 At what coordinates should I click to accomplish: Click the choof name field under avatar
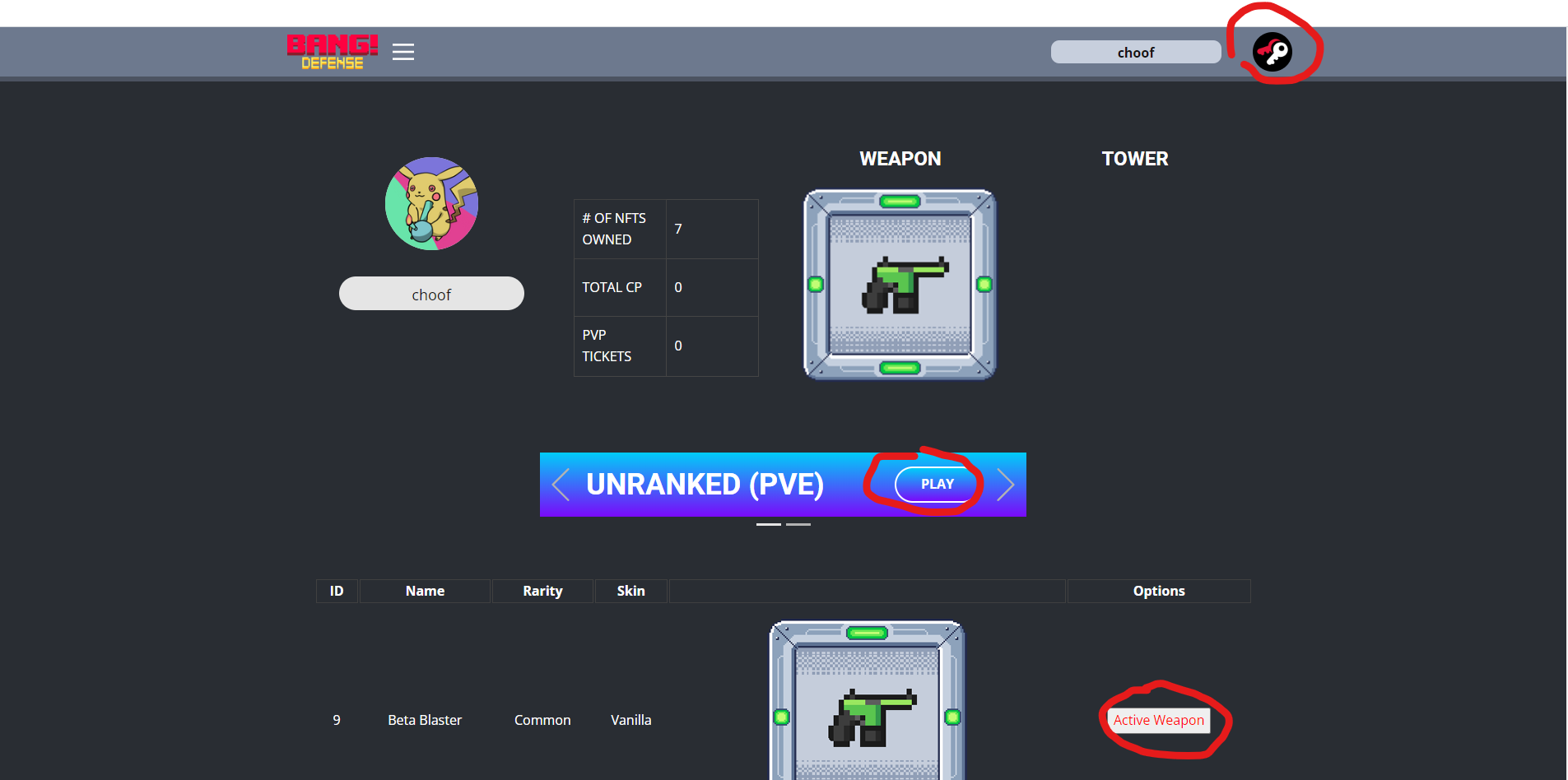coord(431,294)
